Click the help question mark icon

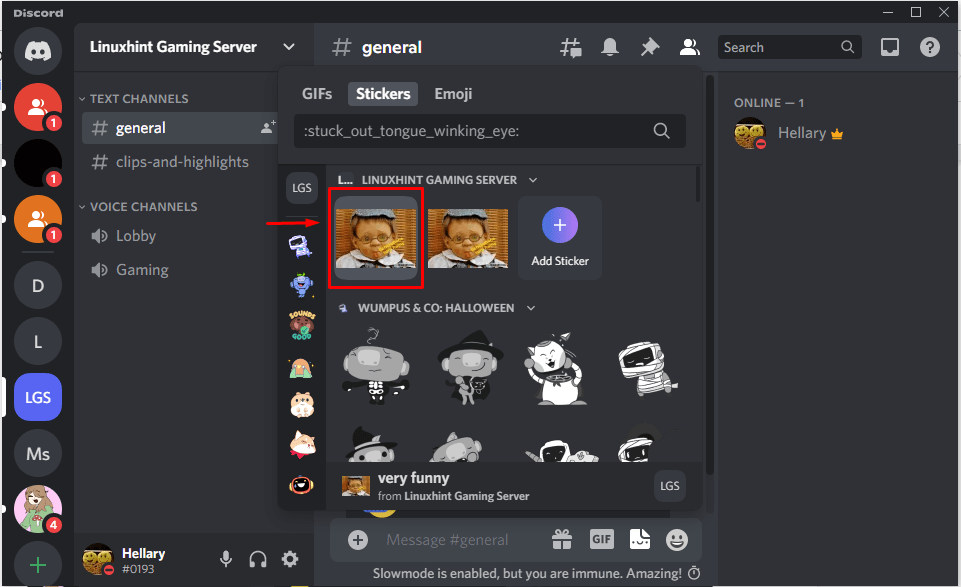point(929,46)
